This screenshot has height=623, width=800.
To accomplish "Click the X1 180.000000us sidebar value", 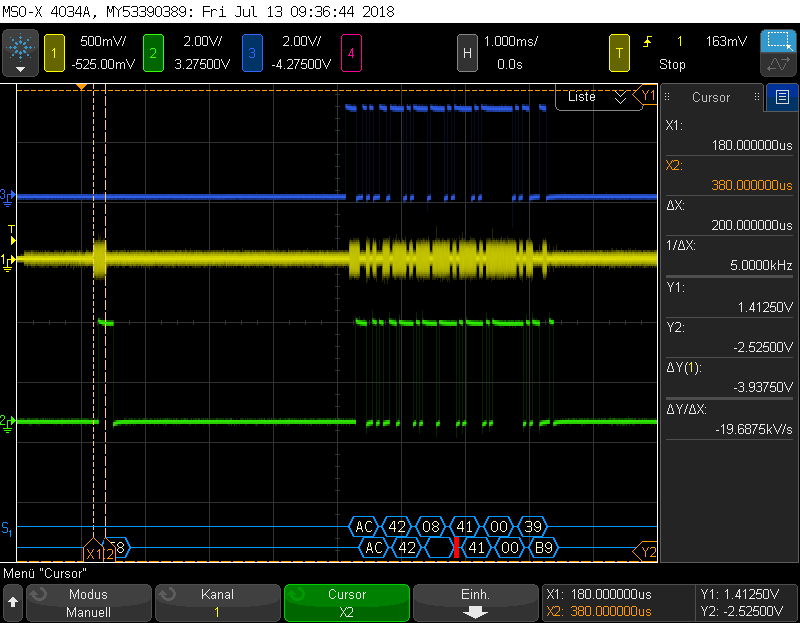I will [752, 145].
